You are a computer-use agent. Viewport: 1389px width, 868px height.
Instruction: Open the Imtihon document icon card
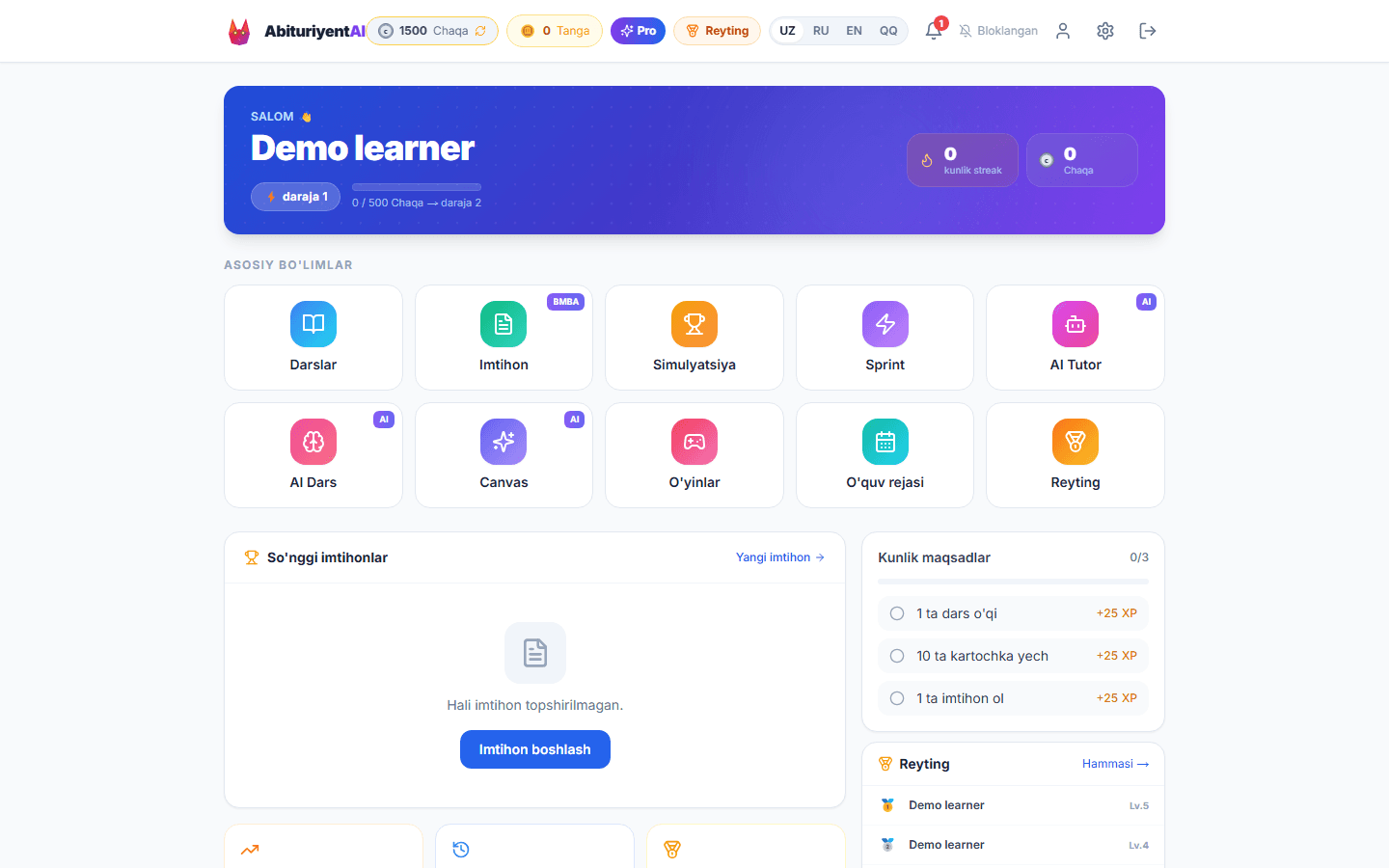point(504,338)
